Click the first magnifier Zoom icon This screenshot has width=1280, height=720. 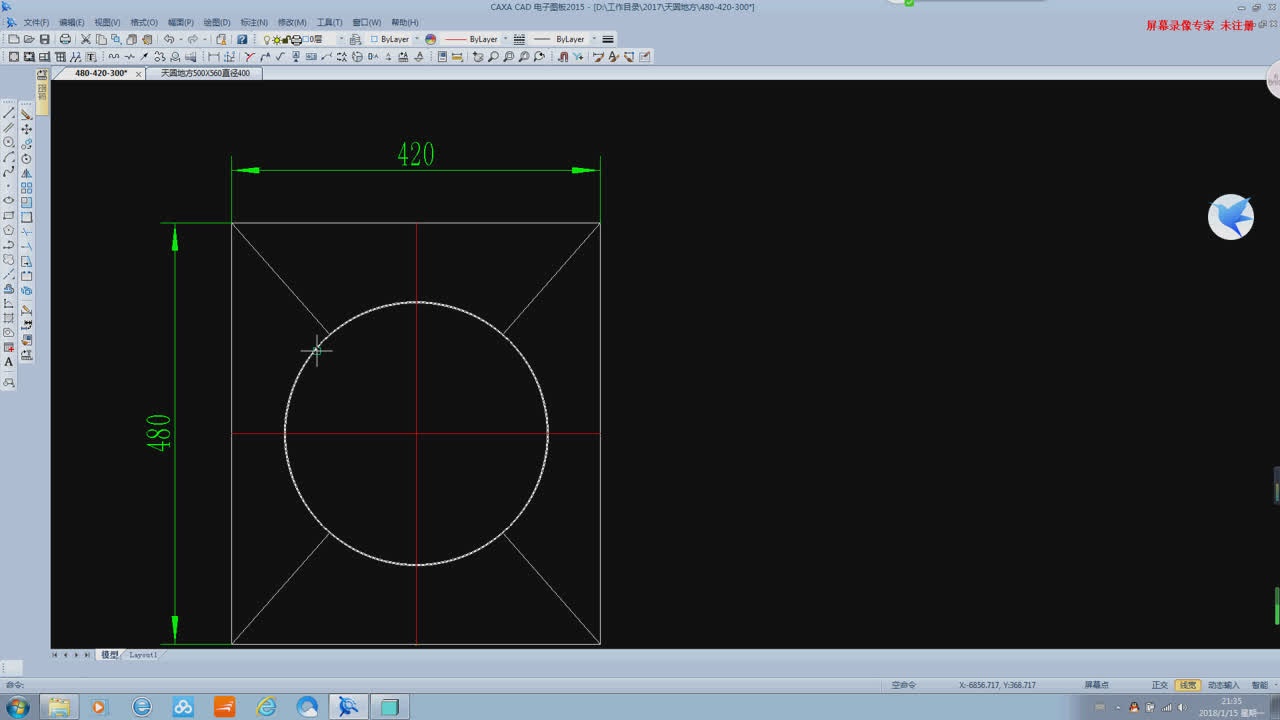493,56
